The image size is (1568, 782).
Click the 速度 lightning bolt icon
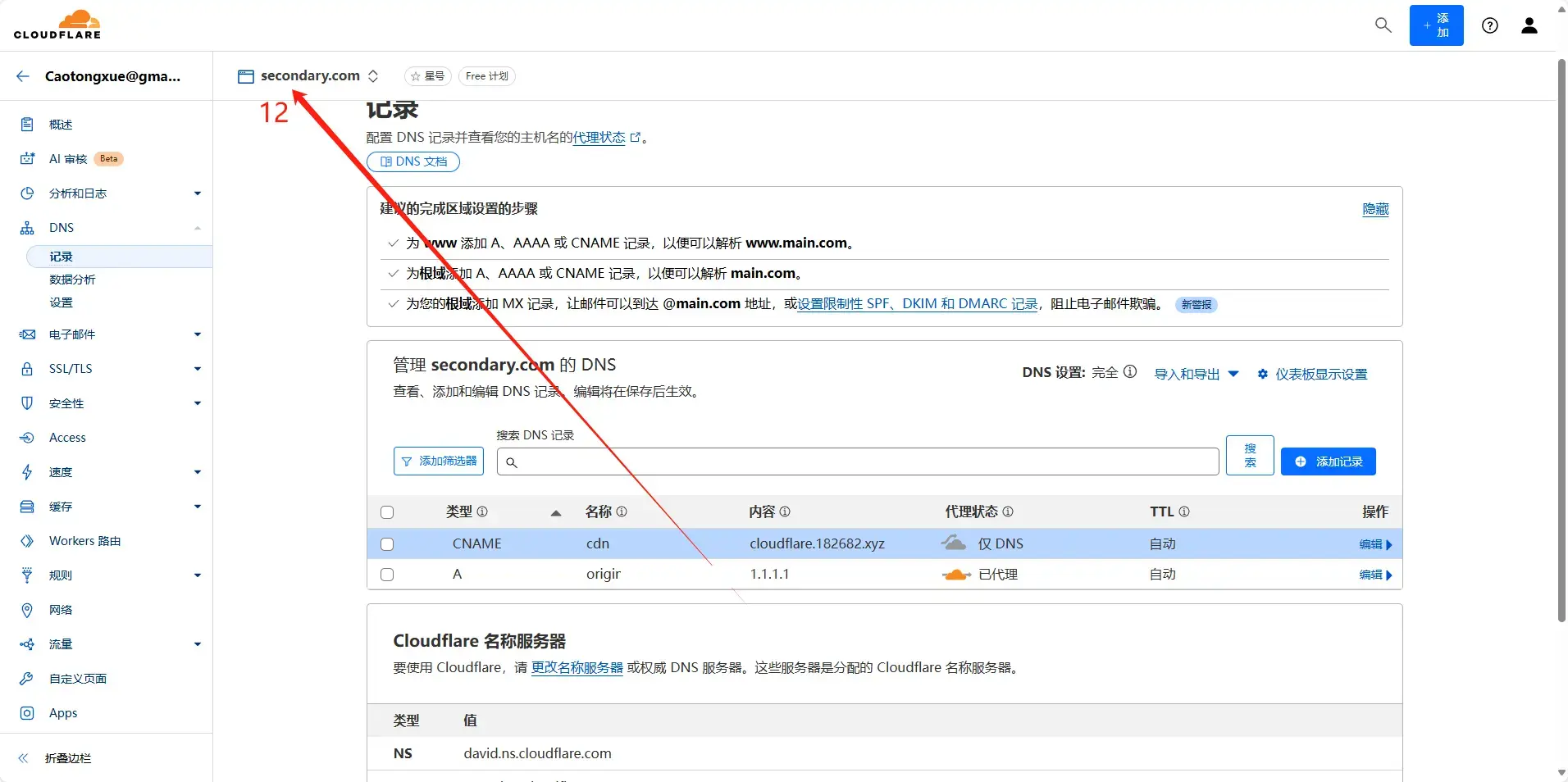tap(27, 472)
